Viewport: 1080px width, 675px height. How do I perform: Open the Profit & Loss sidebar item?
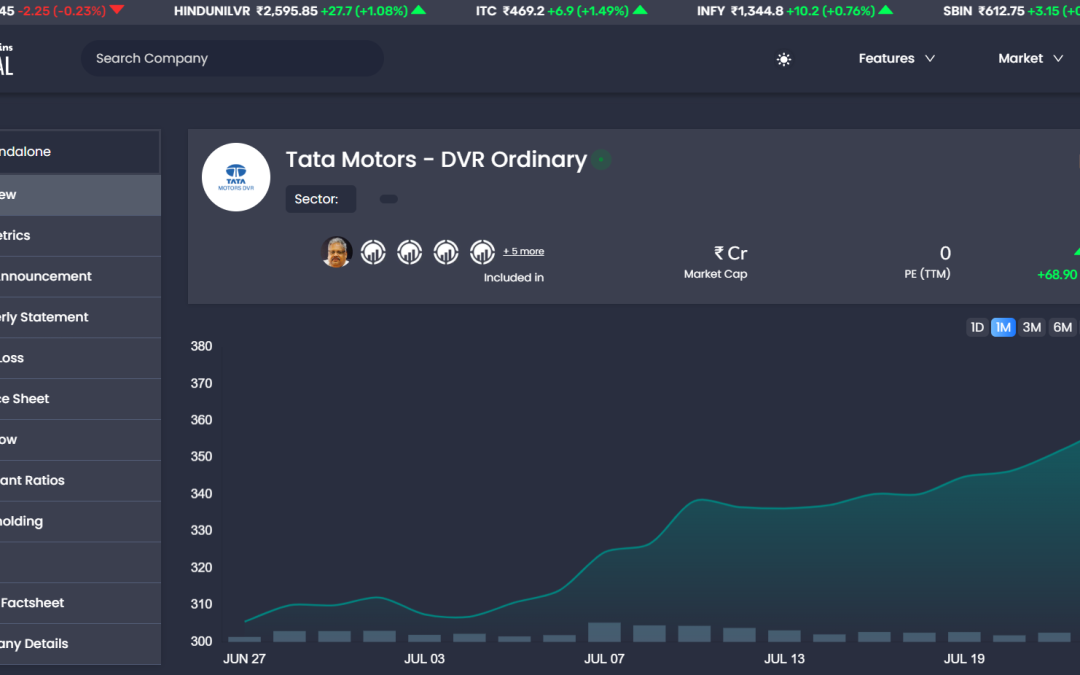[x=80, y=358]
